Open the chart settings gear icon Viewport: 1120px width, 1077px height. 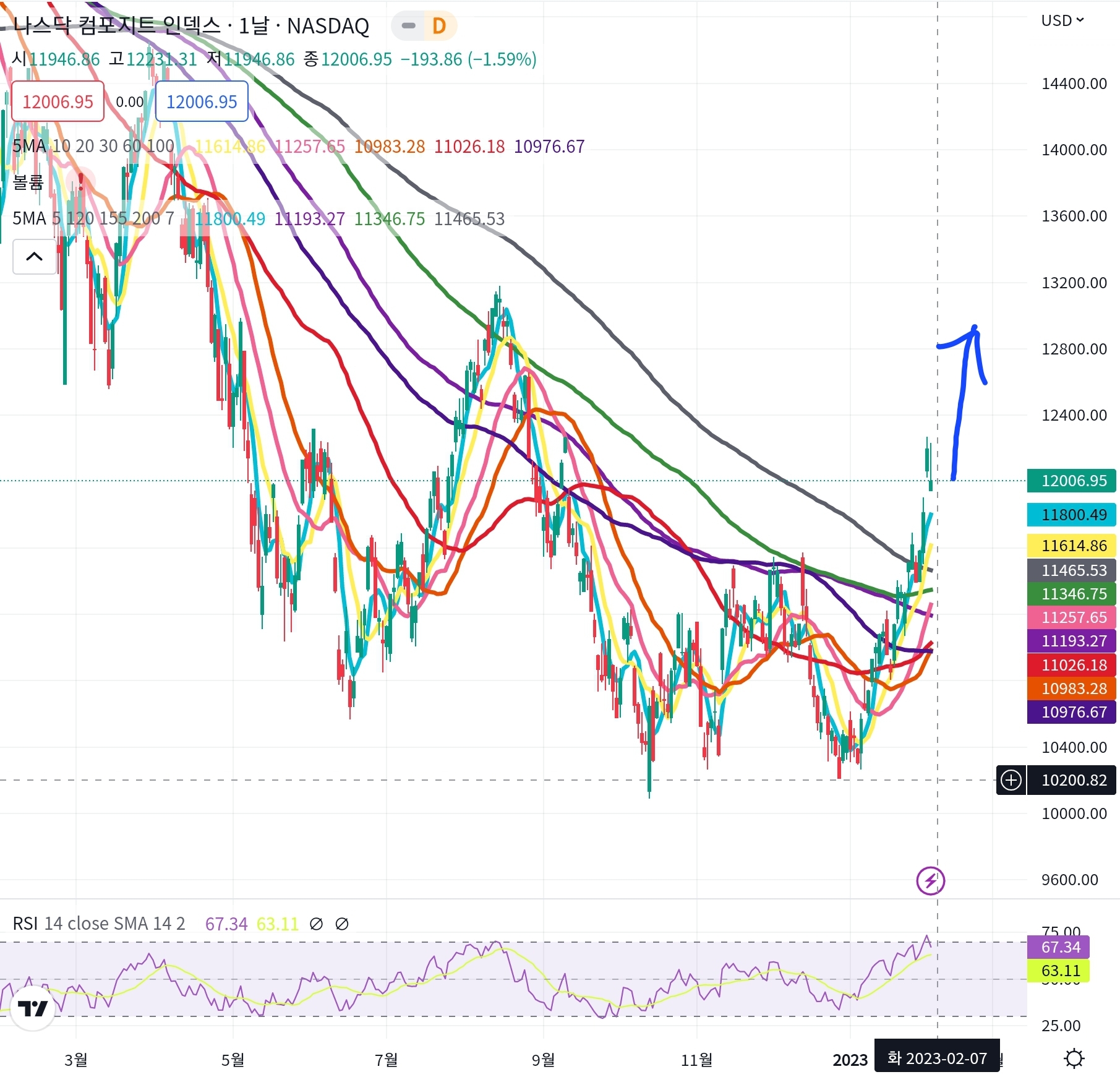(x=1074, y=1058)
